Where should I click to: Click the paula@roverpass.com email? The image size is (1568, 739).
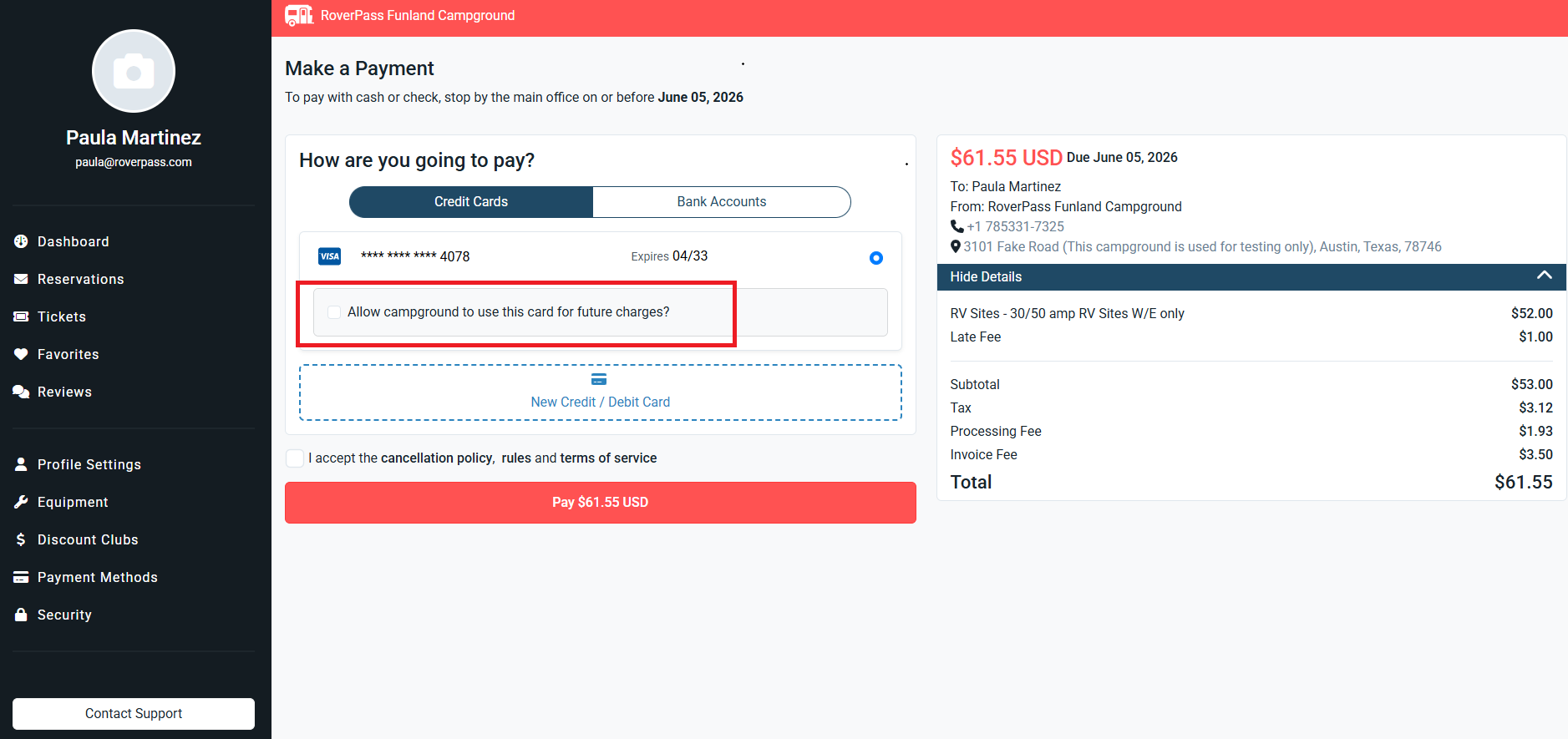click(134, 162)
